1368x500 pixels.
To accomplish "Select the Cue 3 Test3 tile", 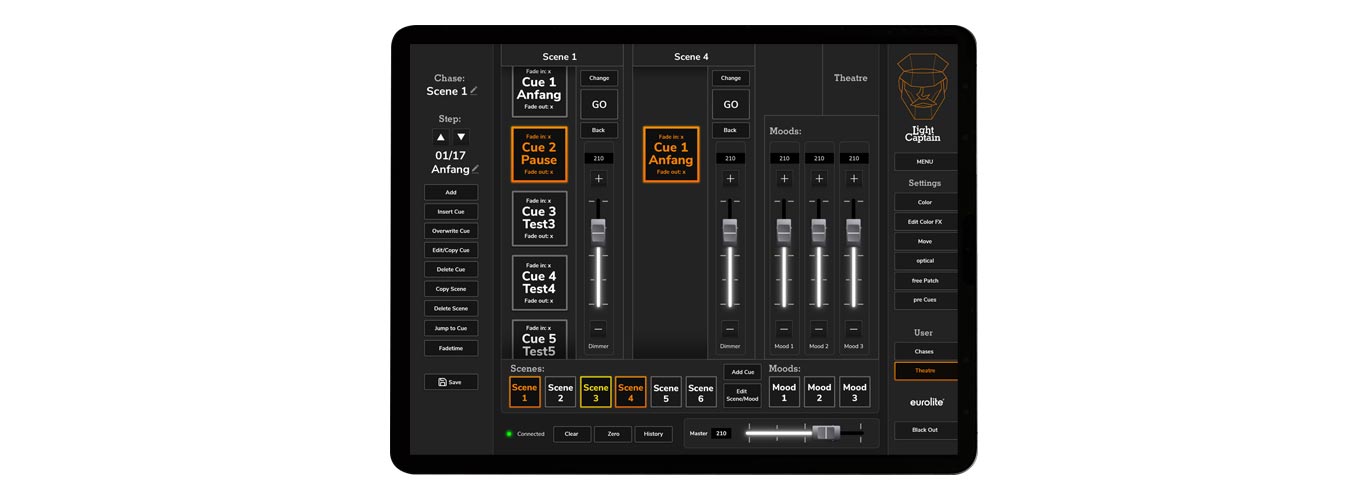I will (539, 218).
